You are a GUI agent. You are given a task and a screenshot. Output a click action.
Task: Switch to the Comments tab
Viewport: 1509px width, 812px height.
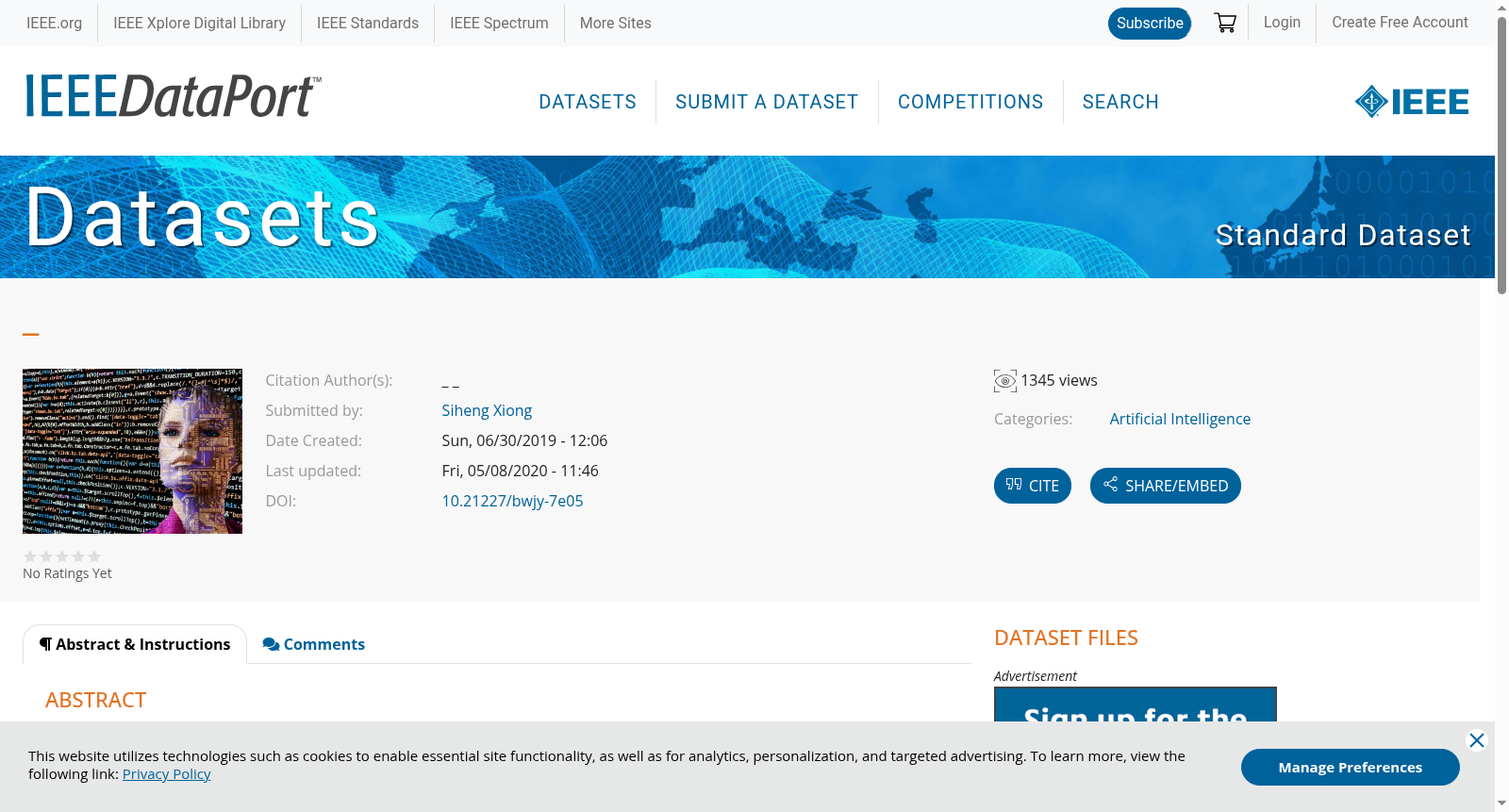point(313,644)
